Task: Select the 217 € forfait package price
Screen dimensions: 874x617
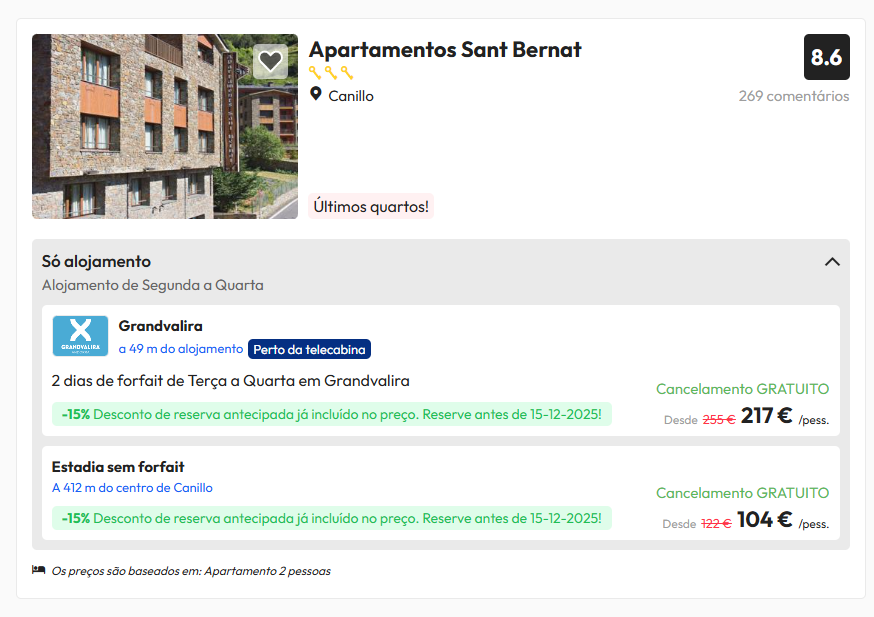Action: point(766,416)
